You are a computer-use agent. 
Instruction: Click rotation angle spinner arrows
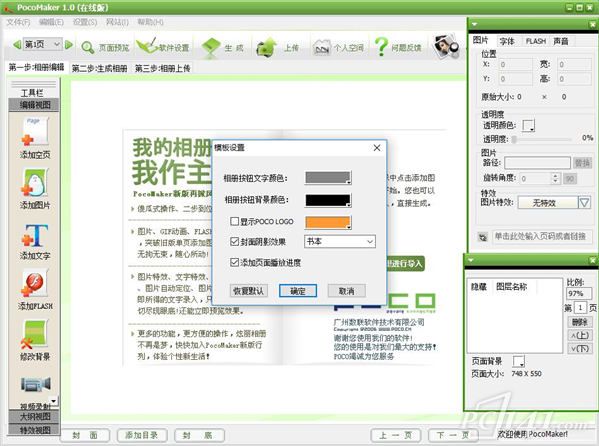555,178
